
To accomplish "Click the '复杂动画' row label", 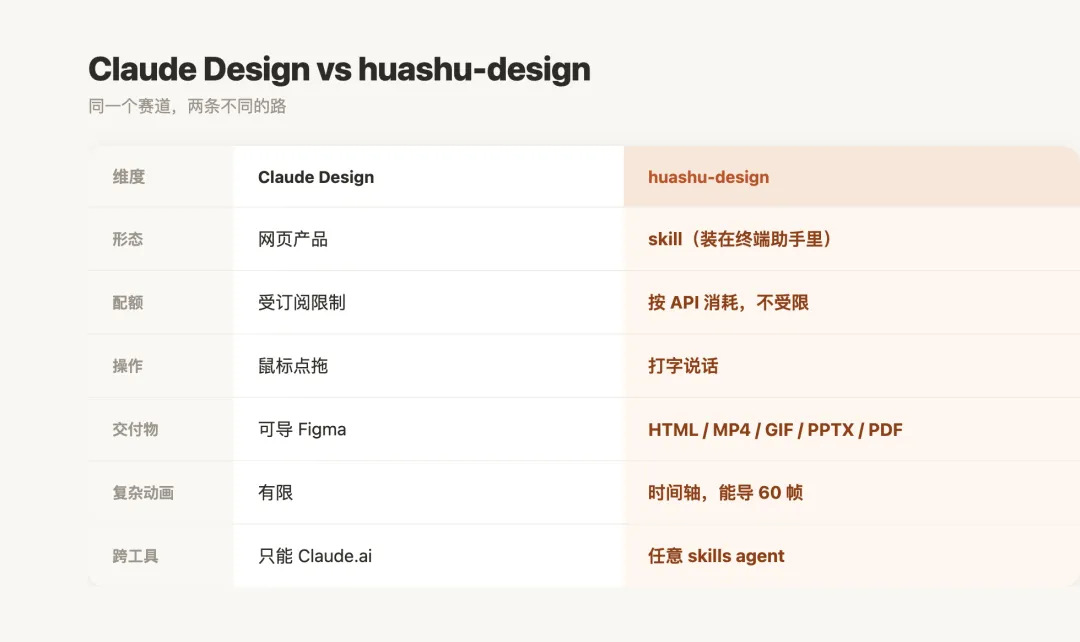I will click(x=143, y=493).
